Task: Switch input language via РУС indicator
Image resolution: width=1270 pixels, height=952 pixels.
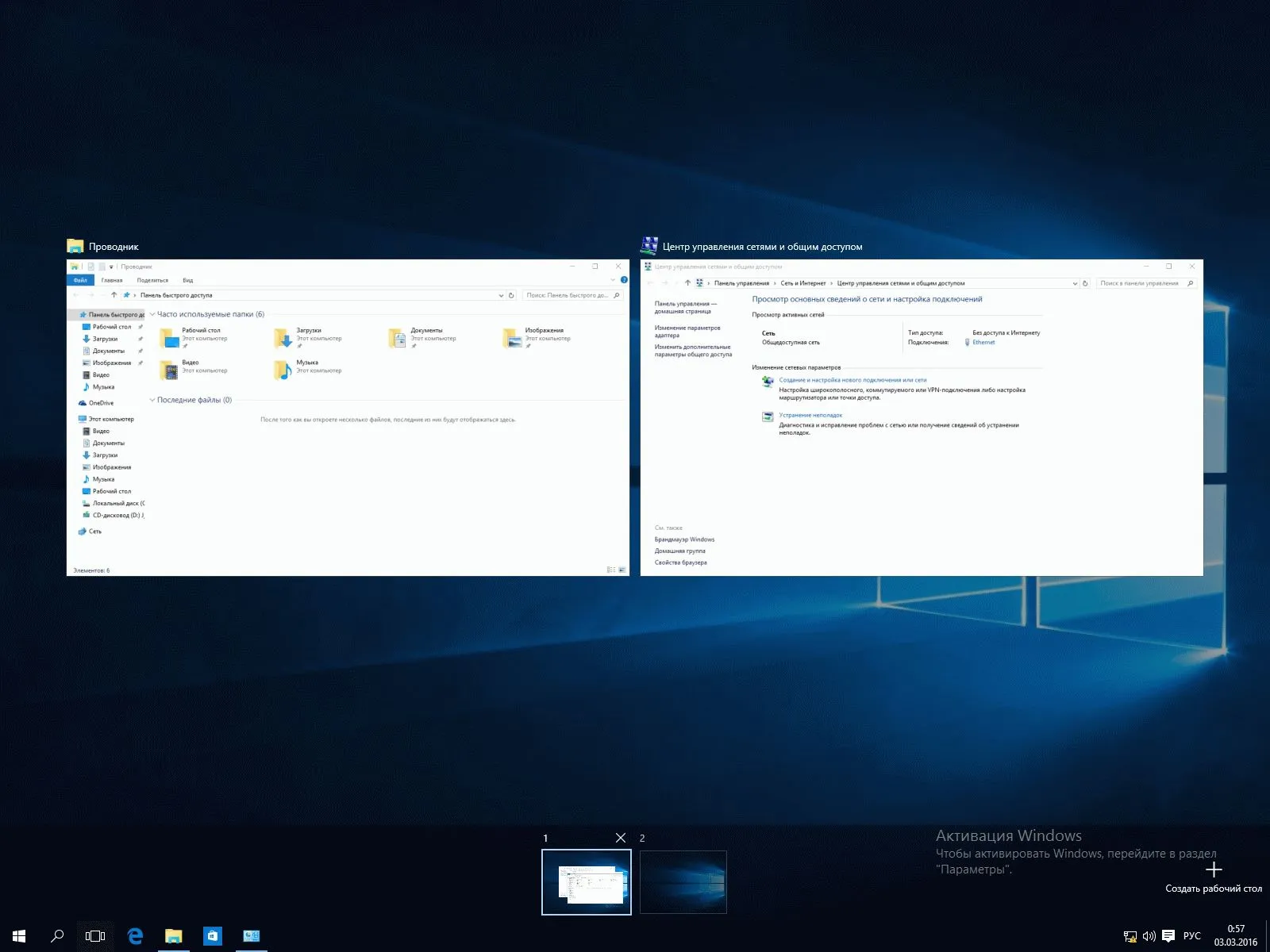Action: tap(1192, 936)
